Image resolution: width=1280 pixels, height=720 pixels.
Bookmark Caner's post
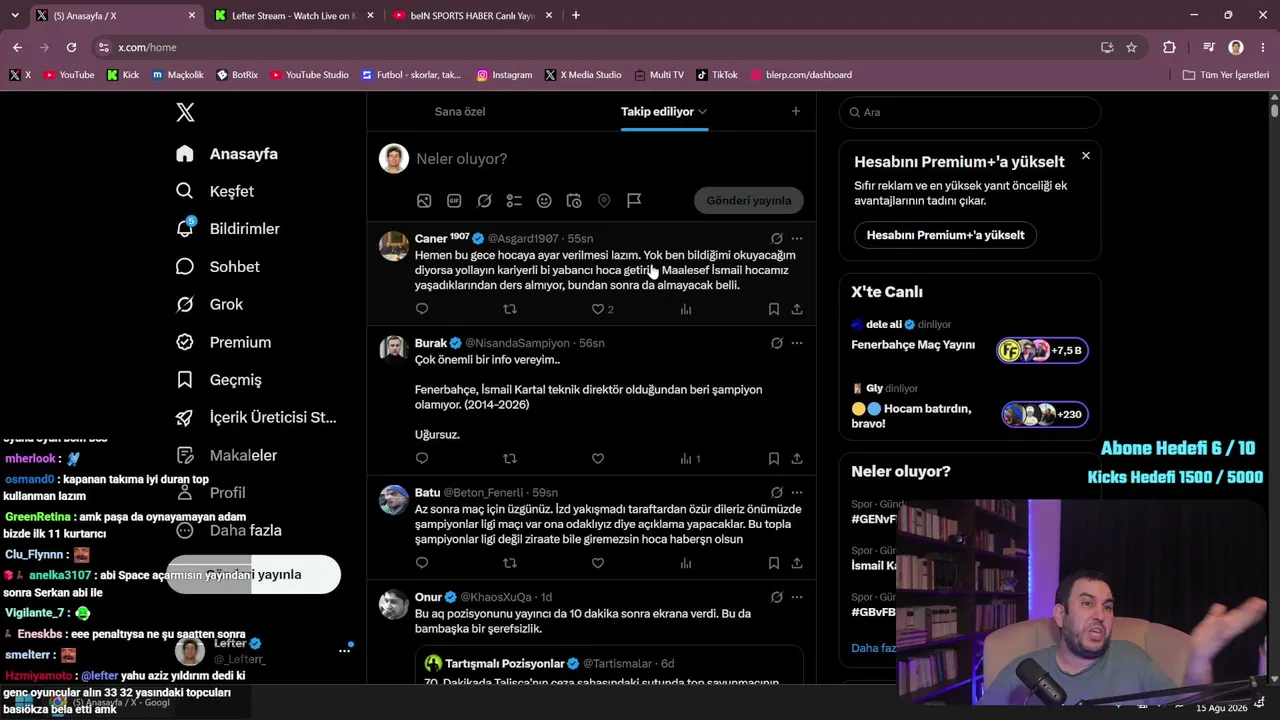(x=774, y=309)
